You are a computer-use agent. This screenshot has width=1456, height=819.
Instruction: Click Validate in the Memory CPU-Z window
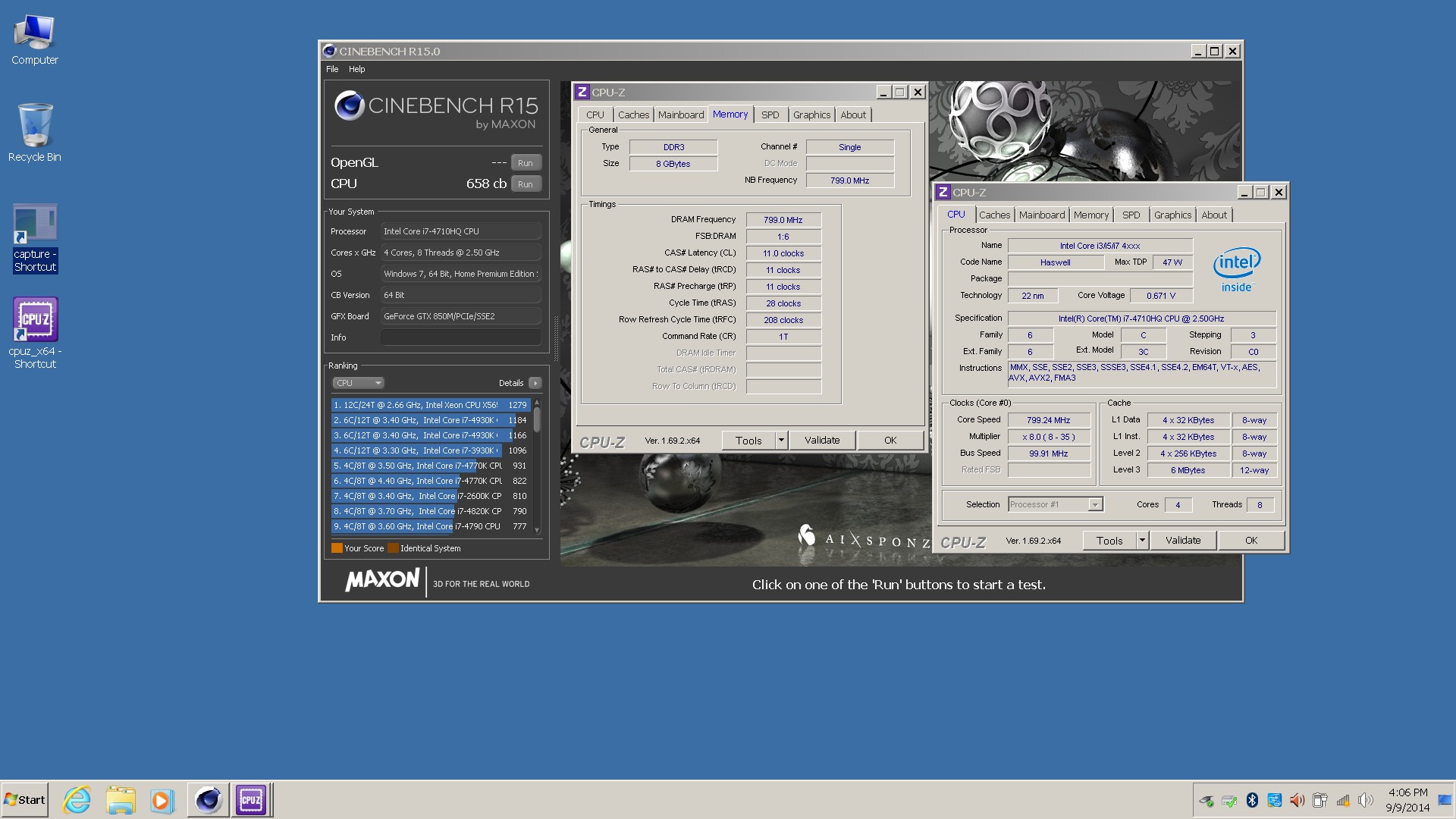point(822,440)
